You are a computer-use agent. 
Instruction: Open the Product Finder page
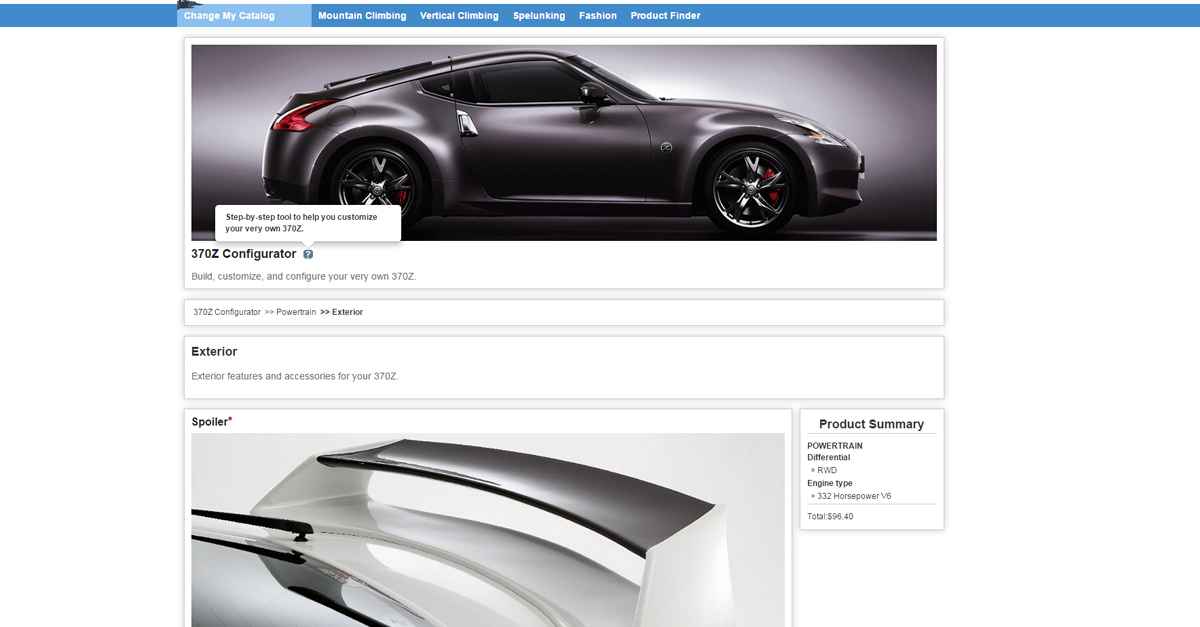tap(665, 16)
